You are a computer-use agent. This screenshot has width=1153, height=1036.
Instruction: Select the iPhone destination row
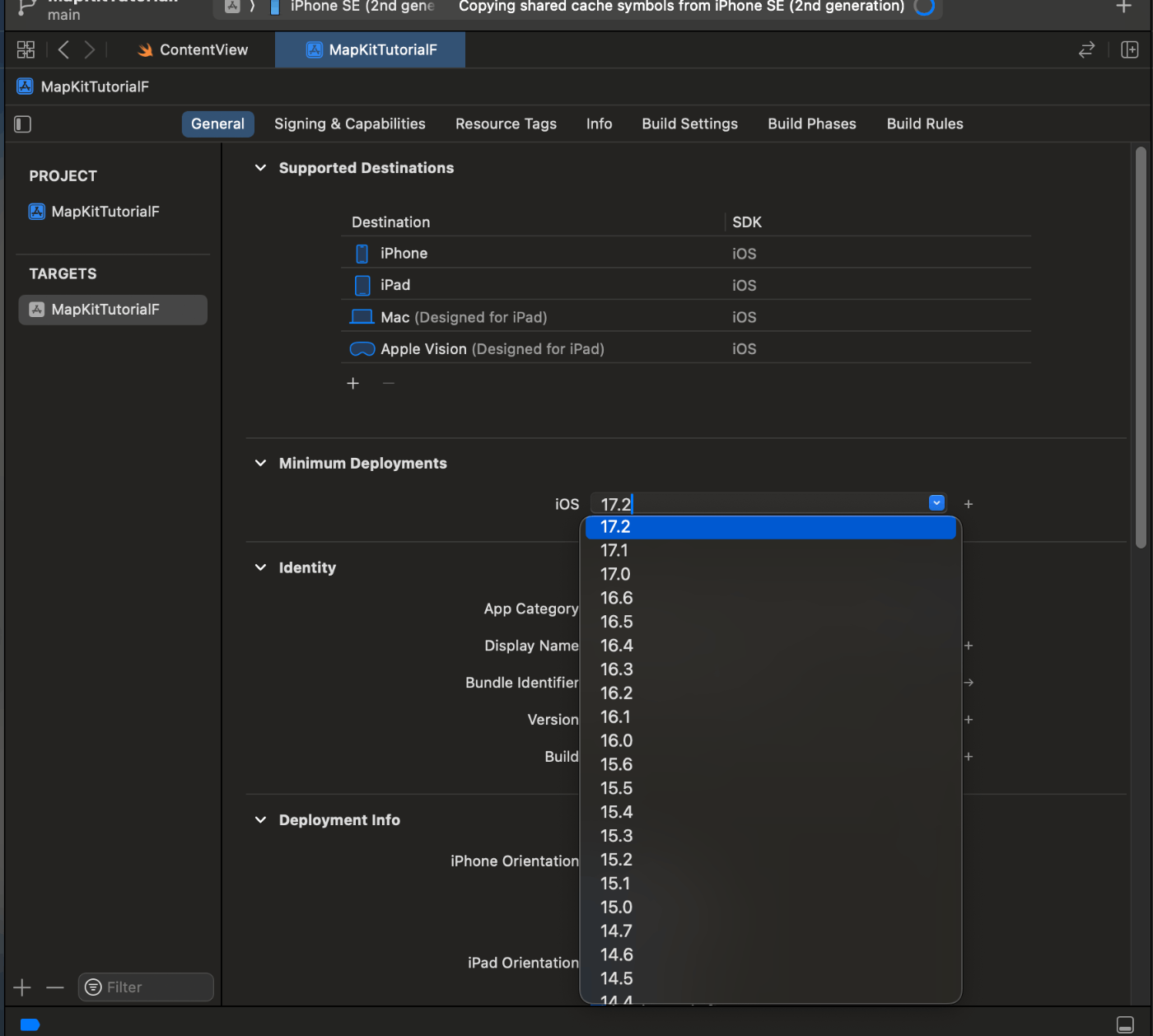[686, 253]
